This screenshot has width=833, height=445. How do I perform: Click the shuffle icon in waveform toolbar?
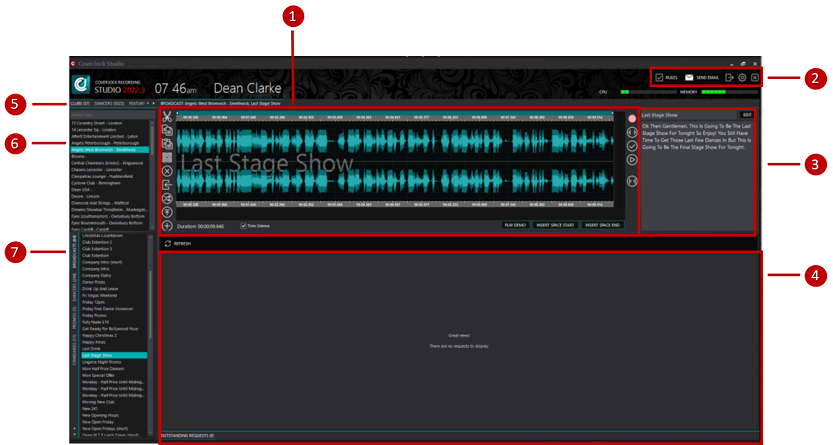point(166,198)
